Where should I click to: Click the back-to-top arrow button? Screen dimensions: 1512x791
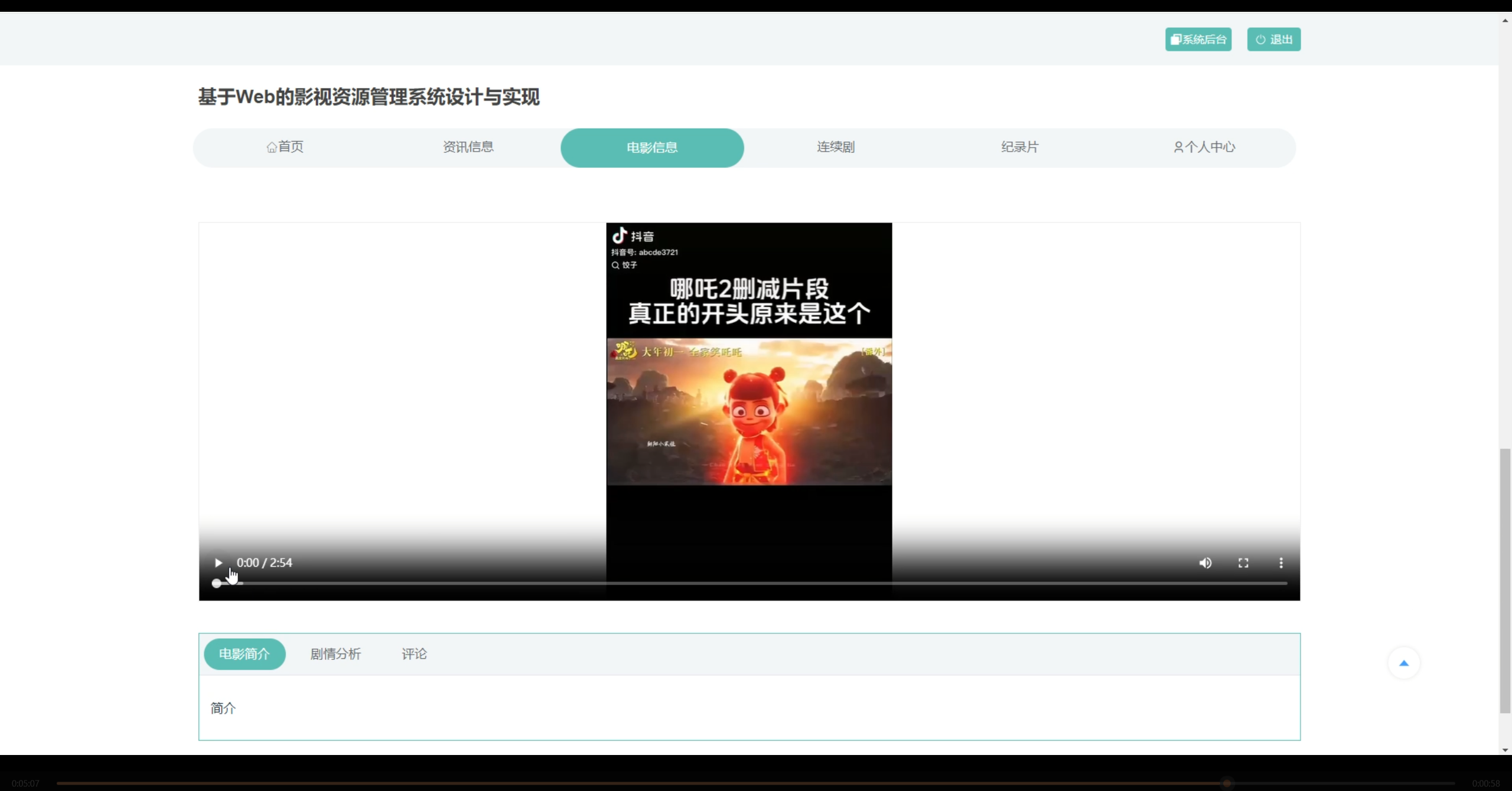1403,663
